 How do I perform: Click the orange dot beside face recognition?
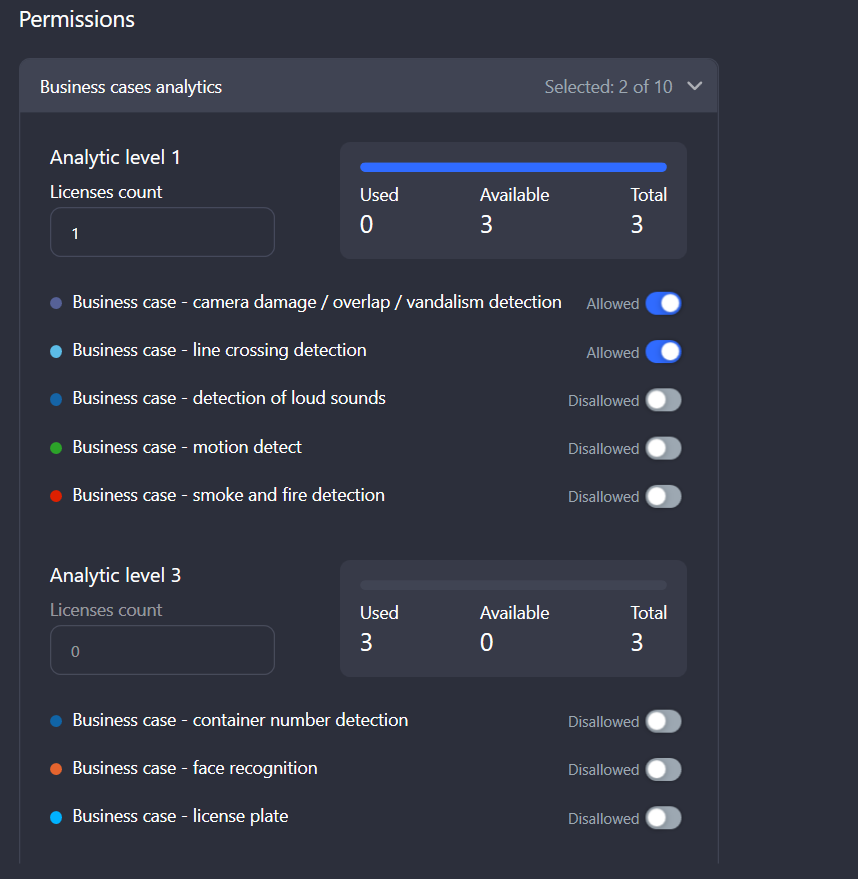point(56,769)
